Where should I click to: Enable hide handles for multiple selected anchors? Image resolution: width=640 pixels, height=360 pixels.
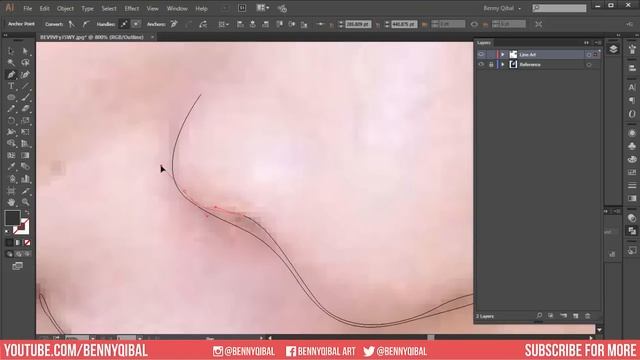[x=136, y=24]
